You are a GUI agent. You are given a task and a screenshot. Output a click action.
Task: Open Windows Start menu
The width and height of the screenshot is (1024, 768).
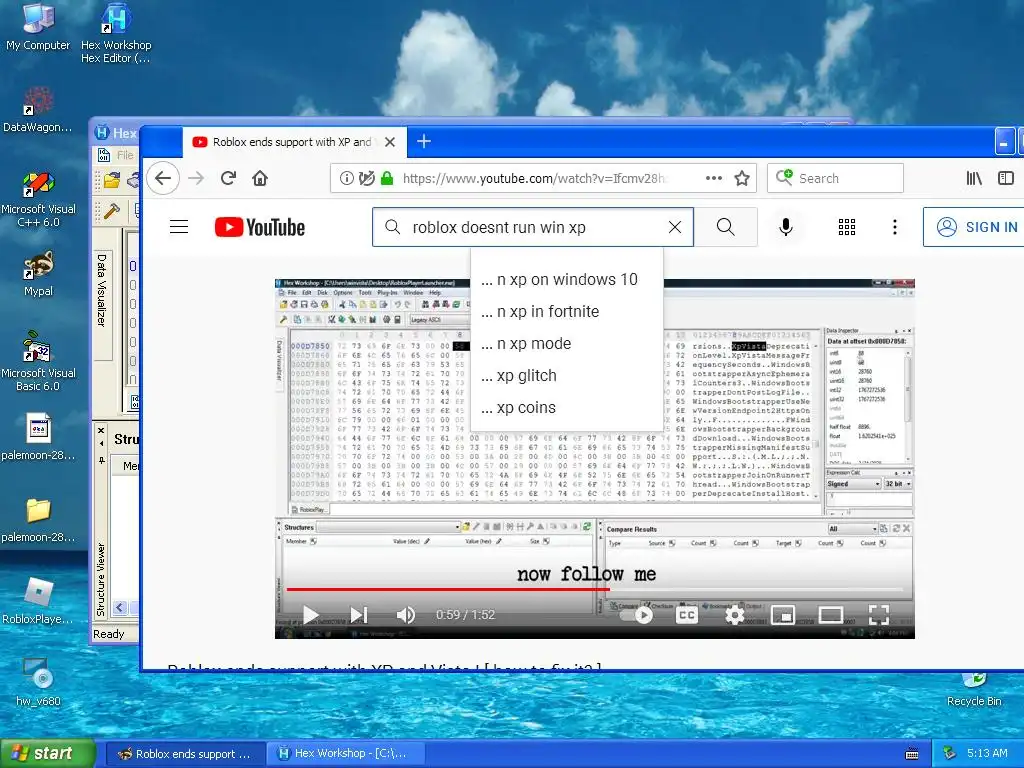pyautogui.click(x=47, y=753)
